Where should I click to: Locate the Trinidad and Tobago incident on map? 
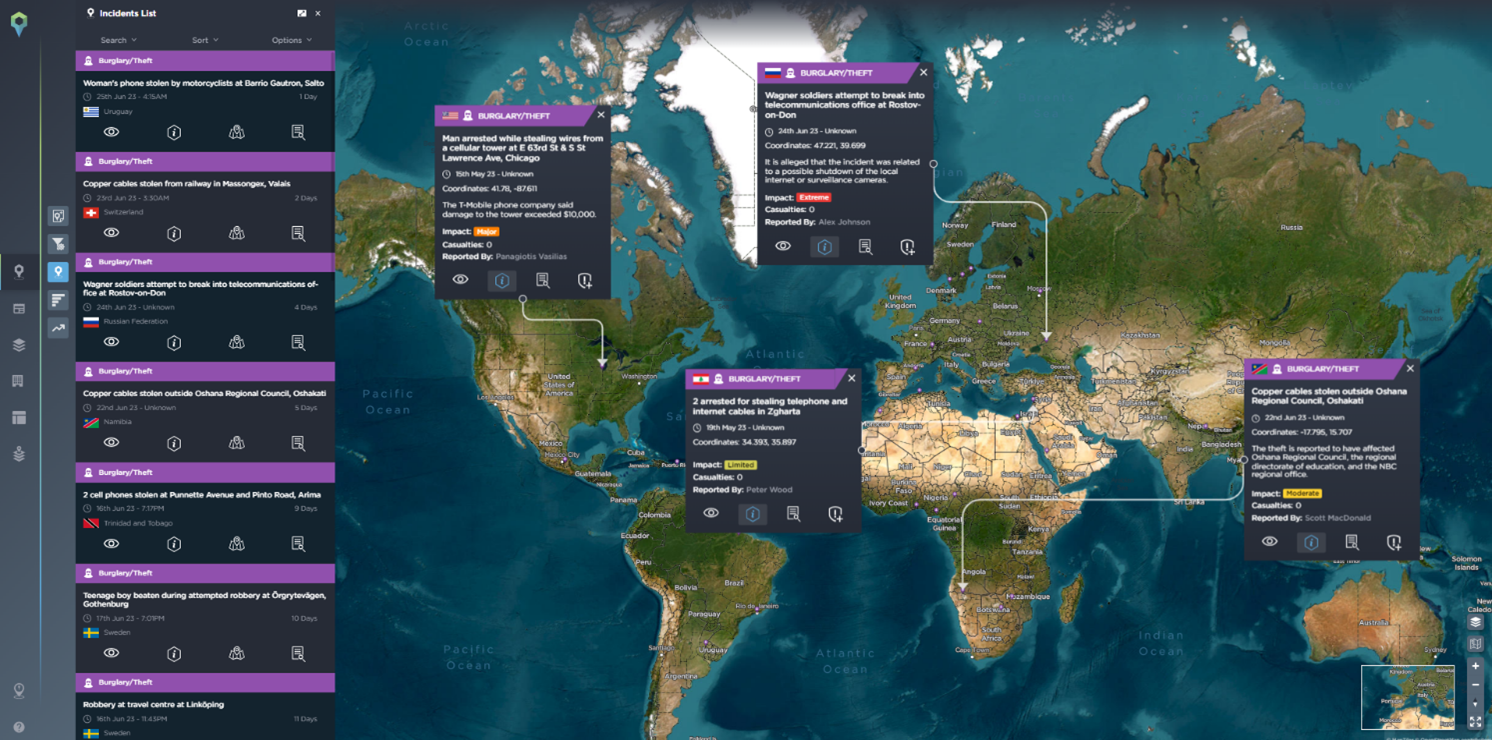pos(236,544)
